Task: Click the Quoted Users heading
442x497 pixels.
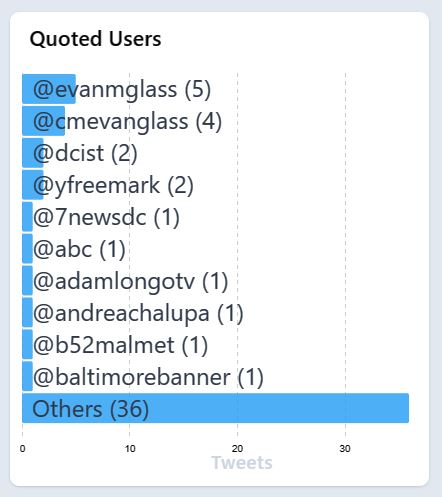Action: pyautogui.click(x=95, y=39)
